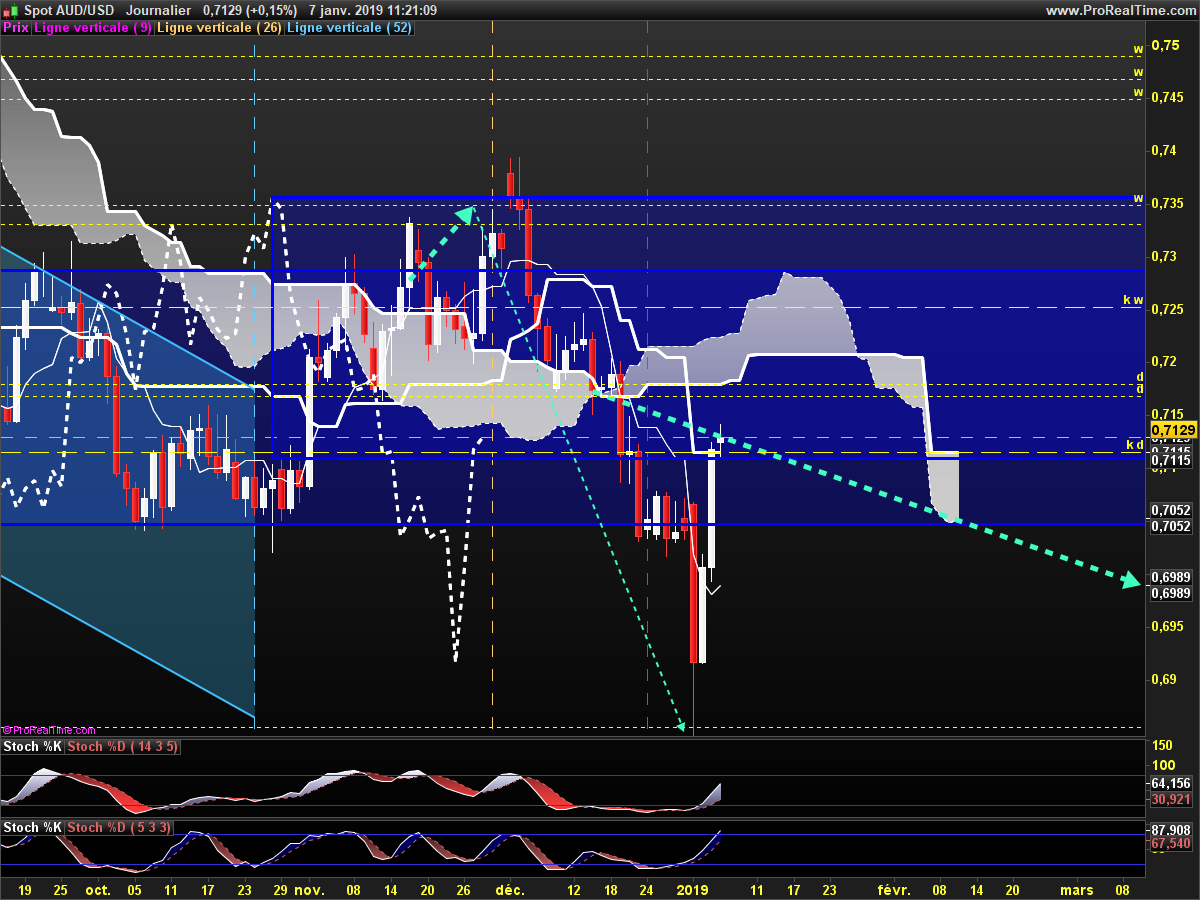This screenshot has width=1200, height=900.
Task: Click the Spot AUD/USD instrument title
Action: (70, 10)
